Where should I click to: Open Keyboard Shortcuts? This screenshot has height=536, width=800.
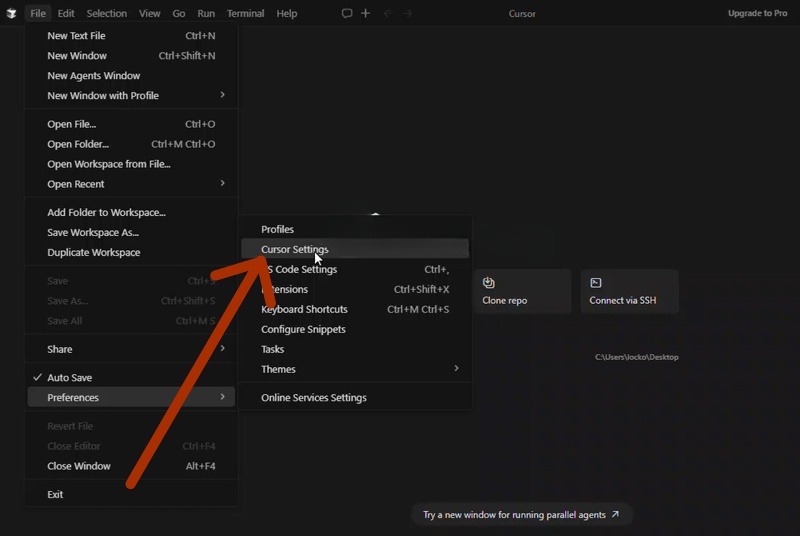(355, 309)
